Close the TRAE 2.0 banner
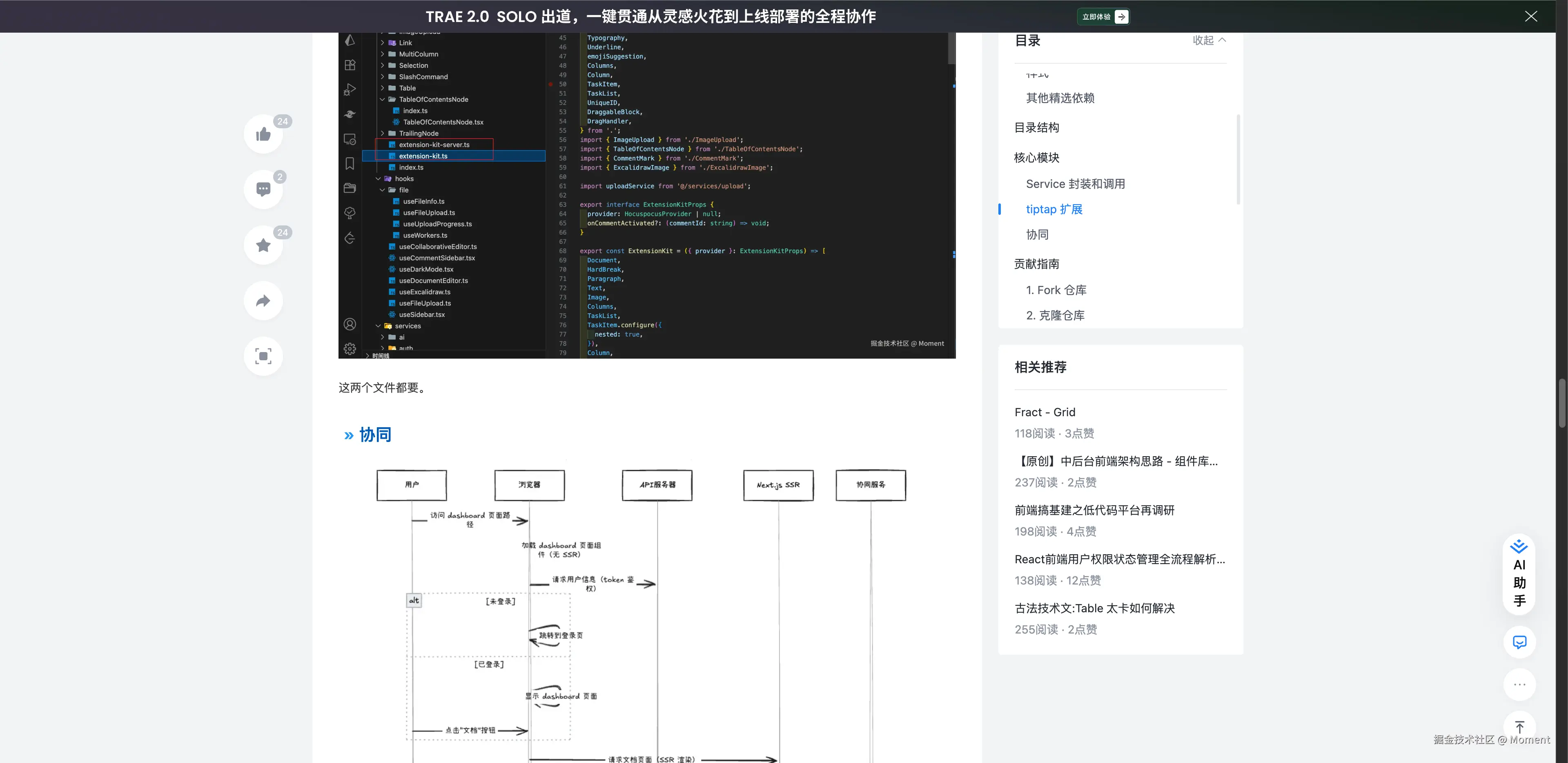Image resolution: width=1568 pixels, height=763 pixels. click(1530, 16)
